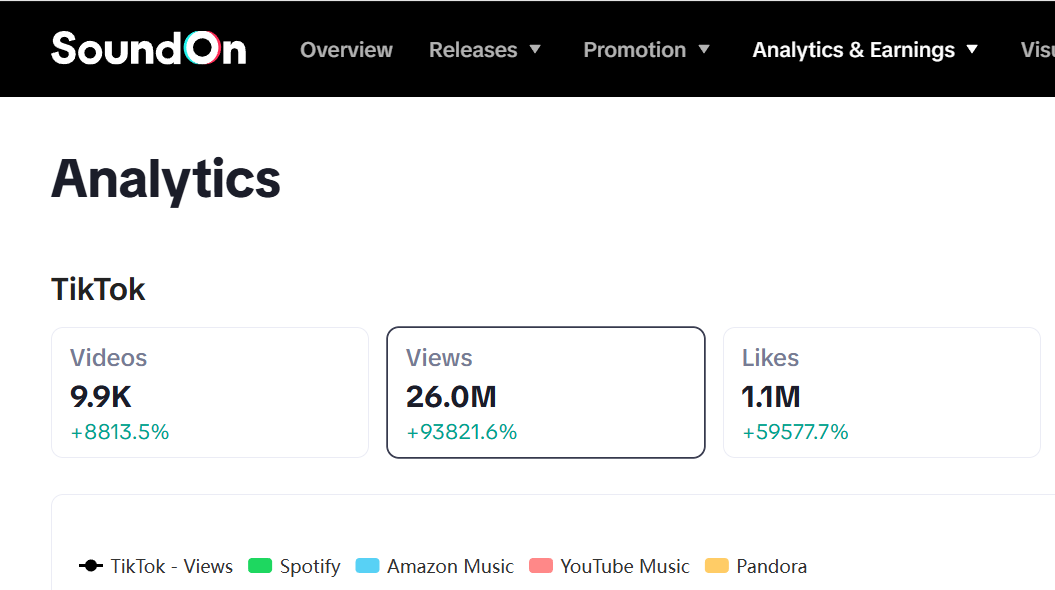1055x590 pixels.
Task: Expand the Analytics & Earnings dropdown arrow
Action: pyautogui.click(x=972, y=49)
